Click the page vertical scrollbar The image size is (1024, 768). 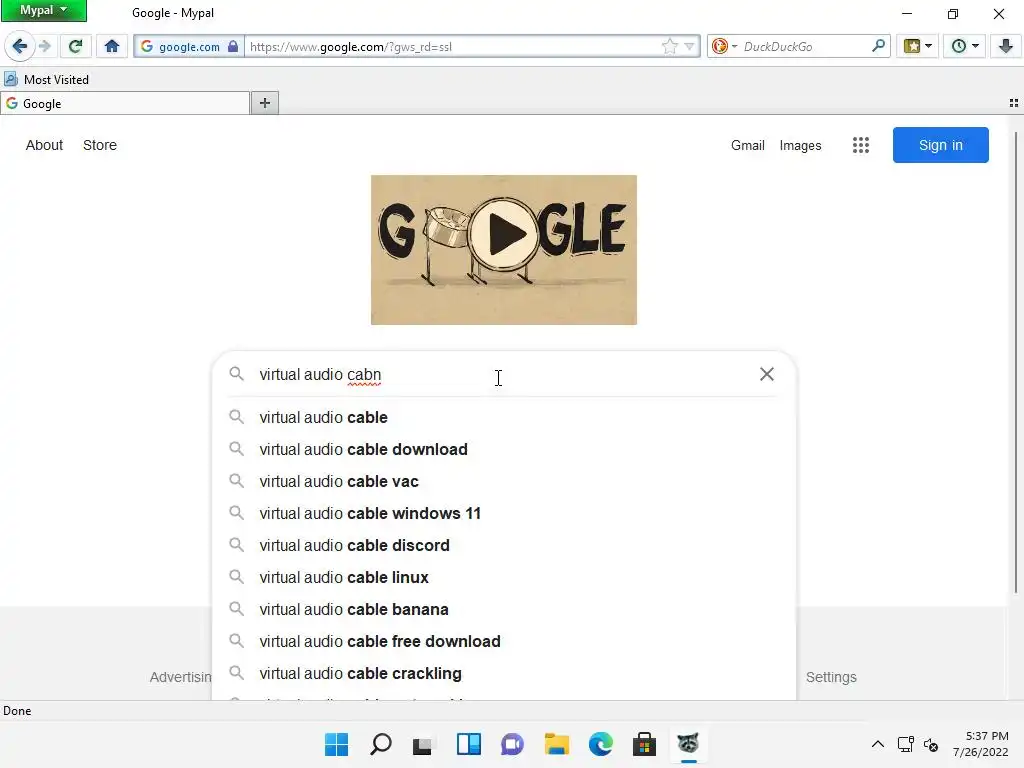1016,362
